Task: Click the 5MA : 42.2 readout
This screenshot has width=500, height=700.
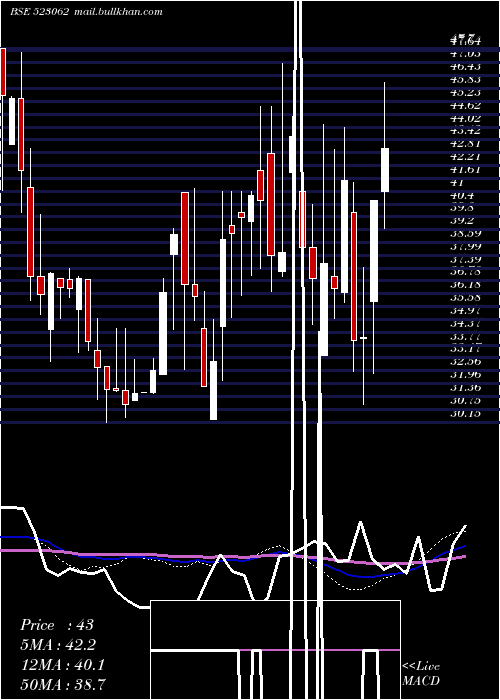Action: coord(58,645)
